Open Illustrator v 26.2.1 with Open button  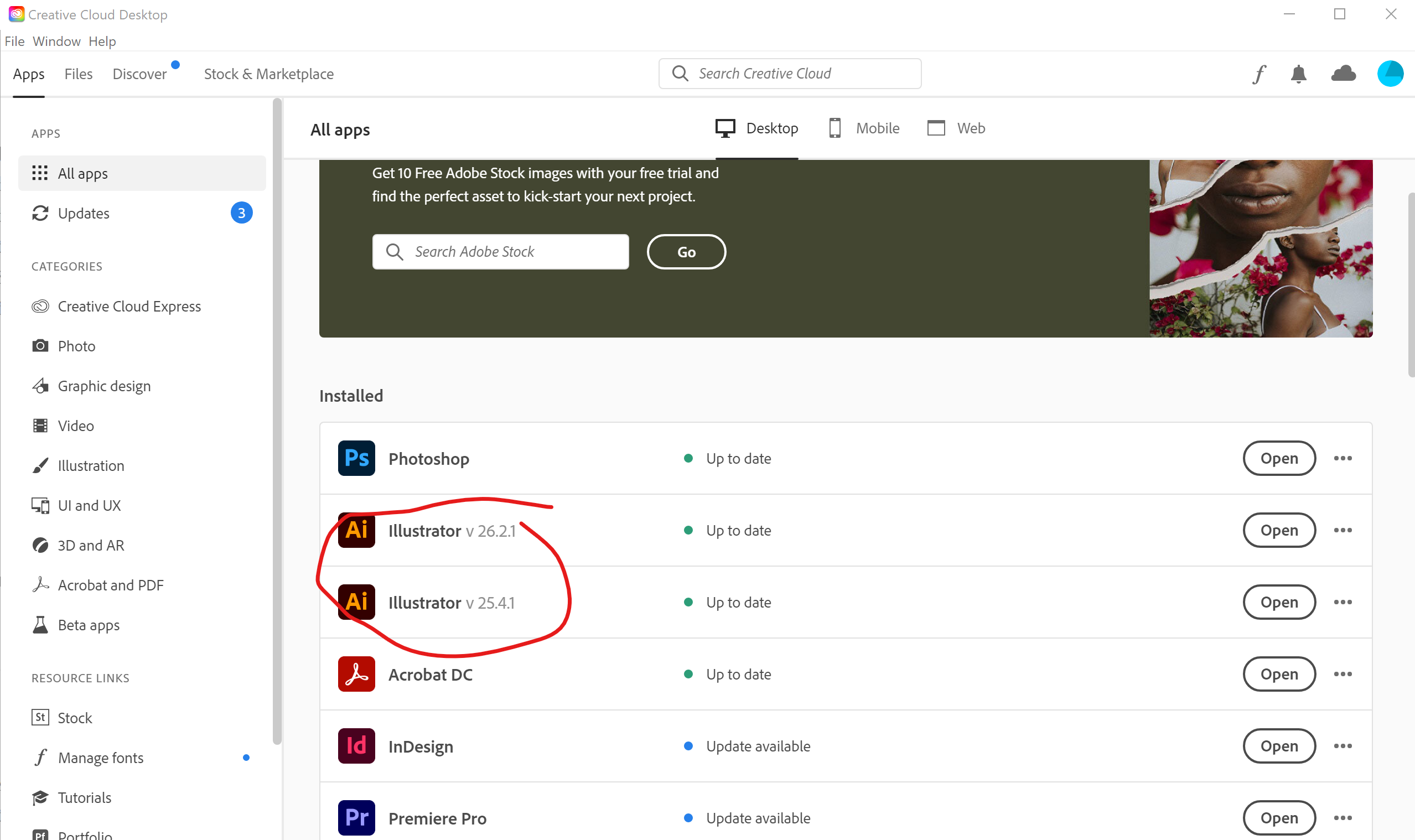1279,530
